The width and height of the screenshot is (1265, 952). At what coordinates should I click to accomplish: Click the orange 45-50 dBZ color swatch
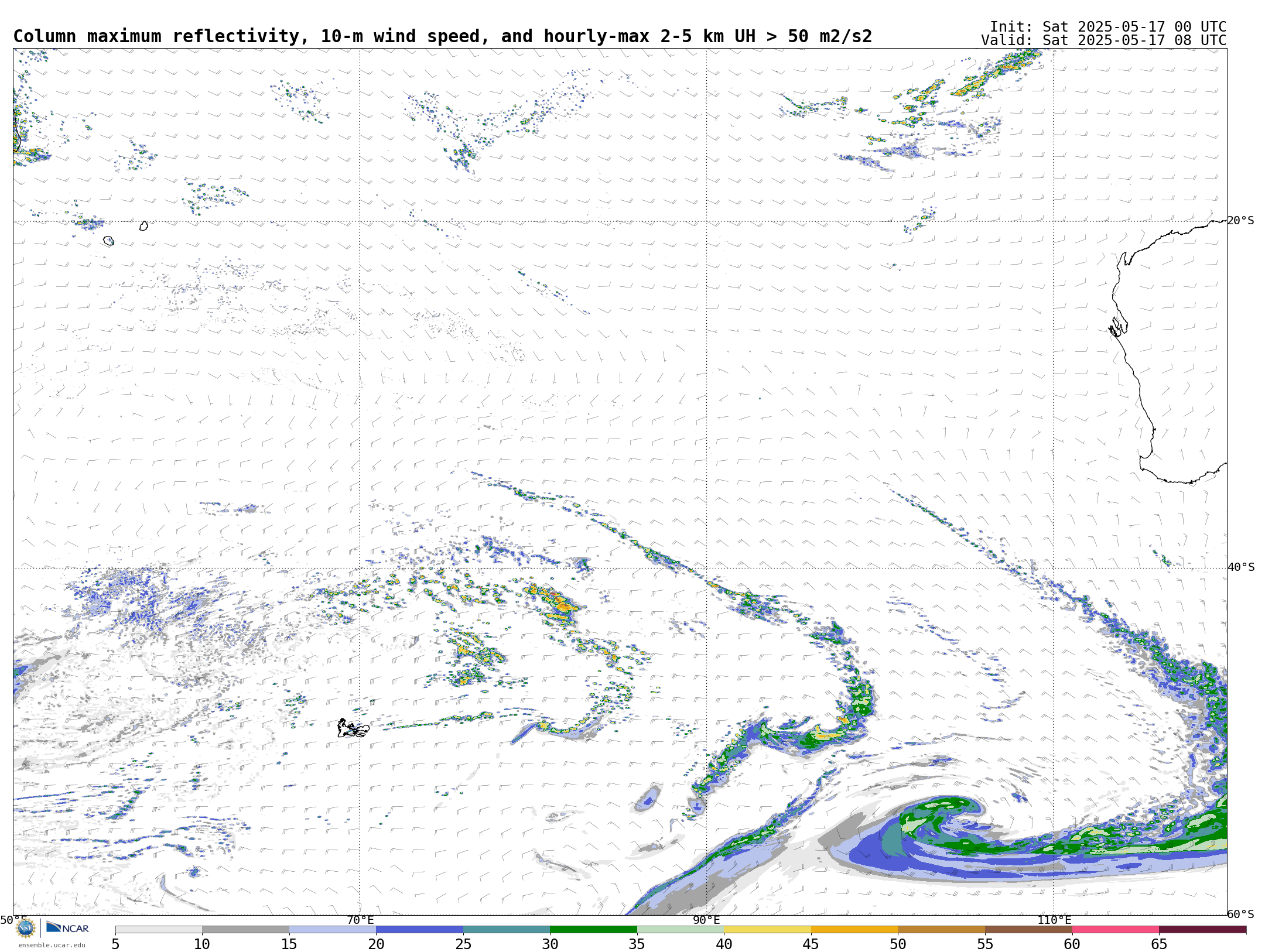coord(854,929)
